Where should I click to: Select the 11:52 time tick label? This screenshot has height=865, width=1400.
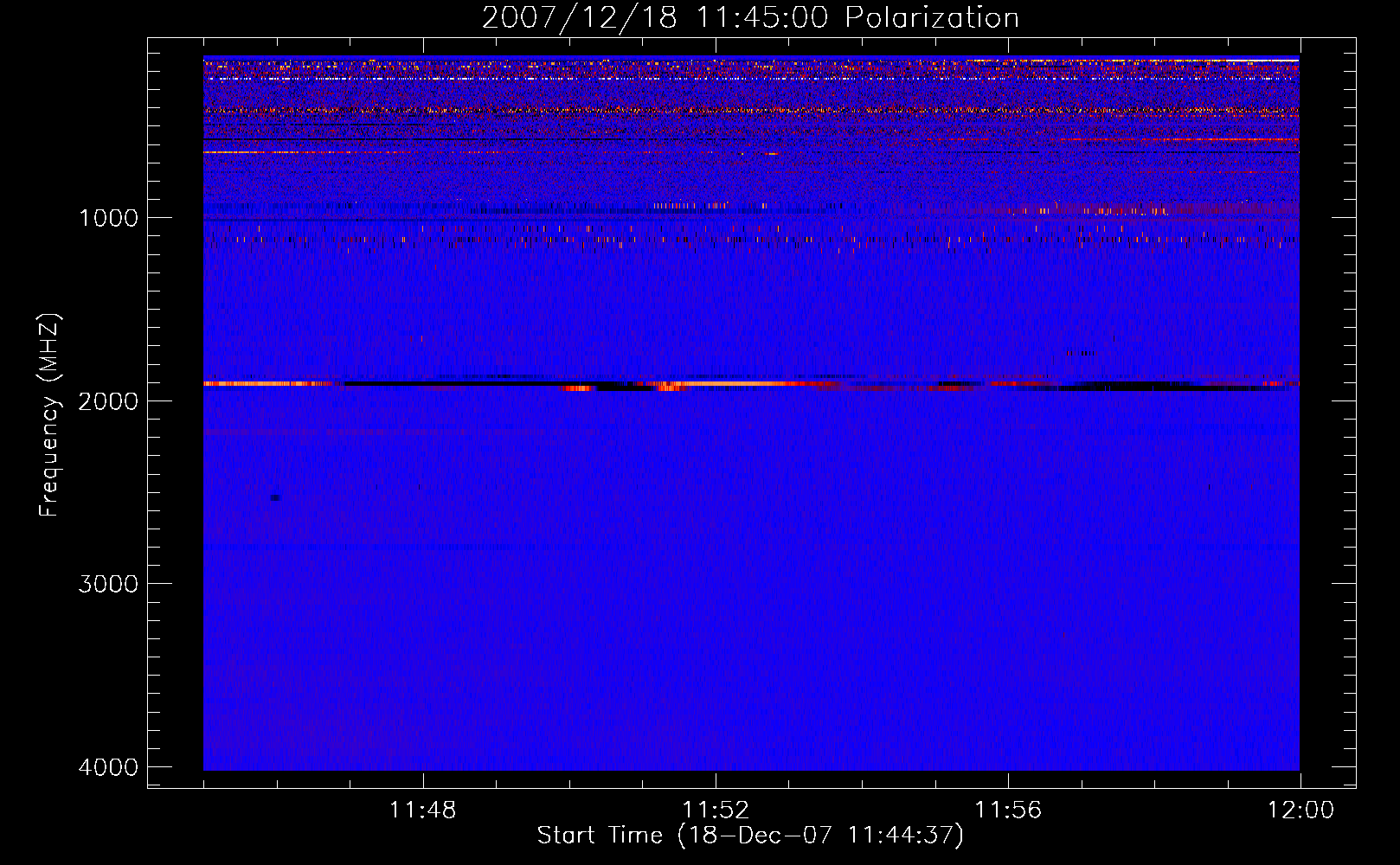click(x=716, y=811)
